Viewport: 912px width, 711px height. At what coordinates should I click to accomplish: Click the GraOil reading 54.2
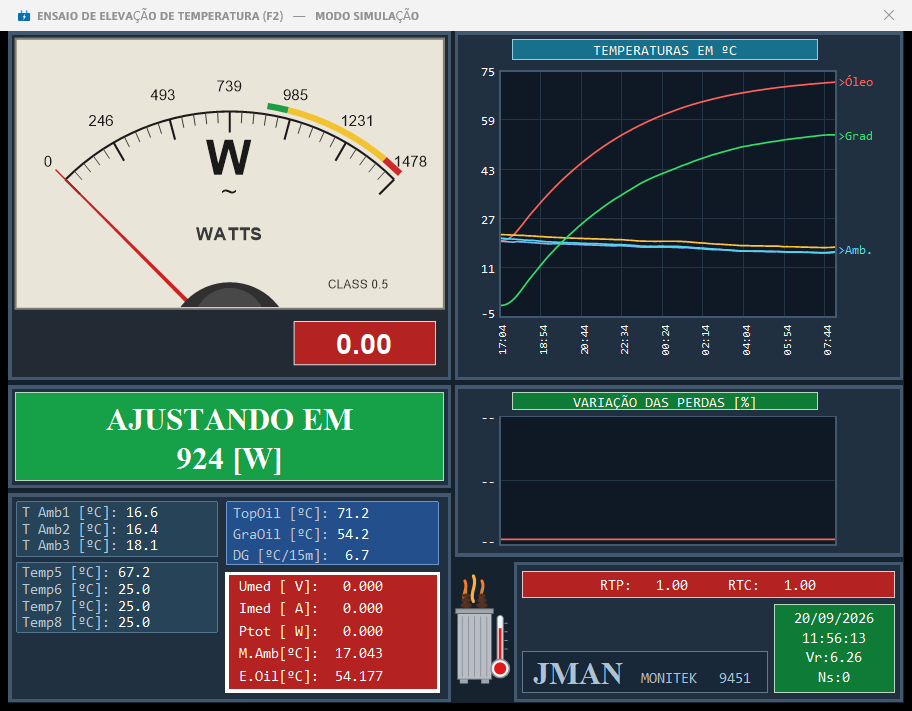click(x=353, y=535)
